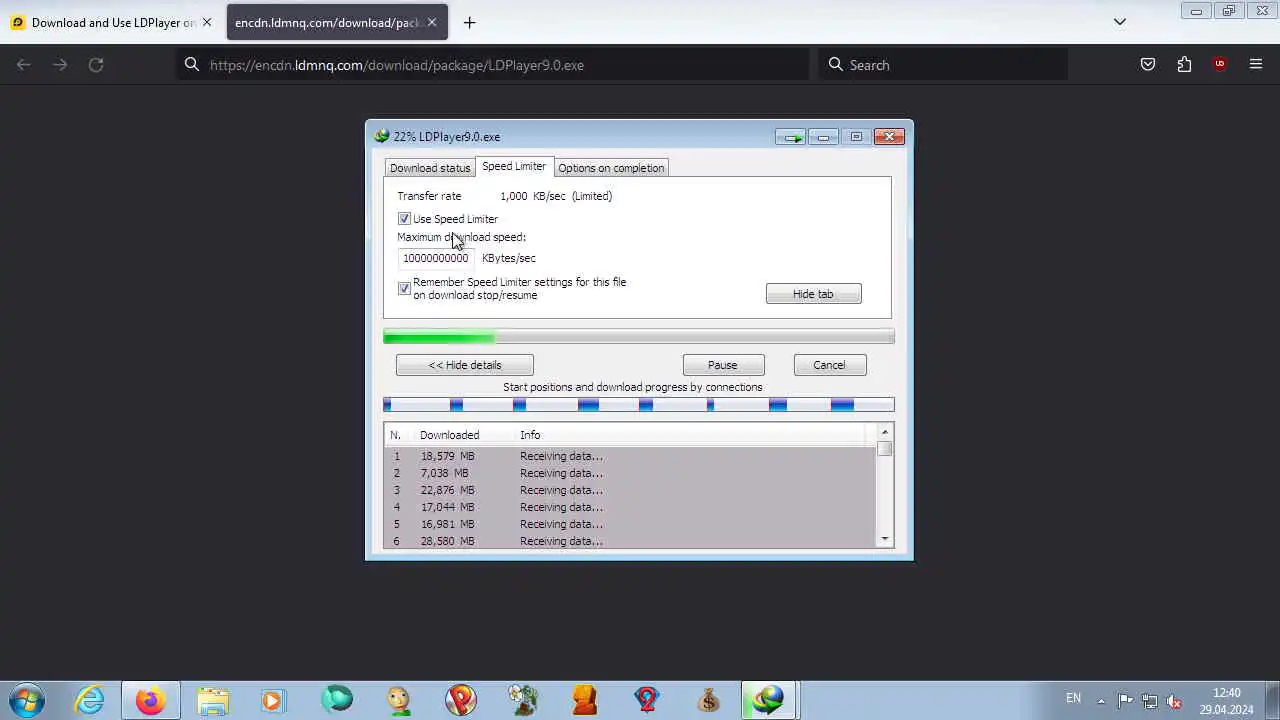Click the Hide tab button
The width and height of the screenshot is (1280, 720).
(813, 294)
